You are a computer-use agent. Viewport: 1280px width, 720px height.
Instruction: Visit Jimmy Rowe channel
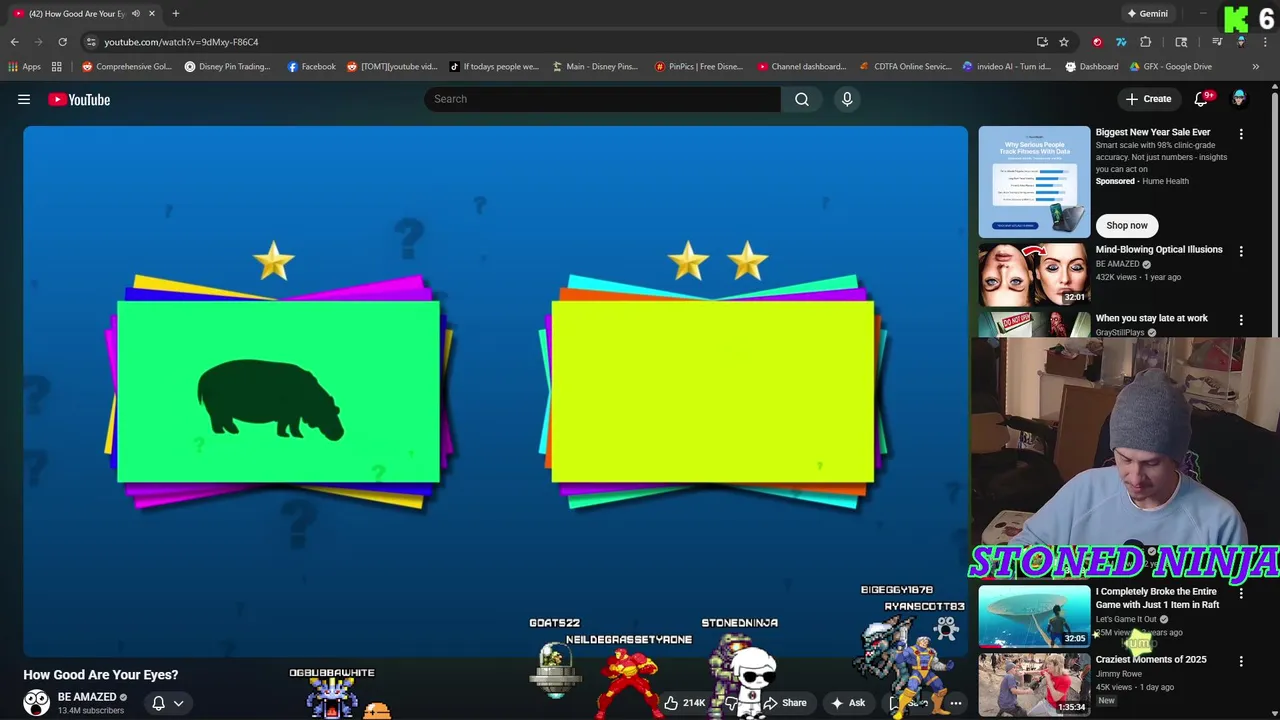coord(1118,674)
